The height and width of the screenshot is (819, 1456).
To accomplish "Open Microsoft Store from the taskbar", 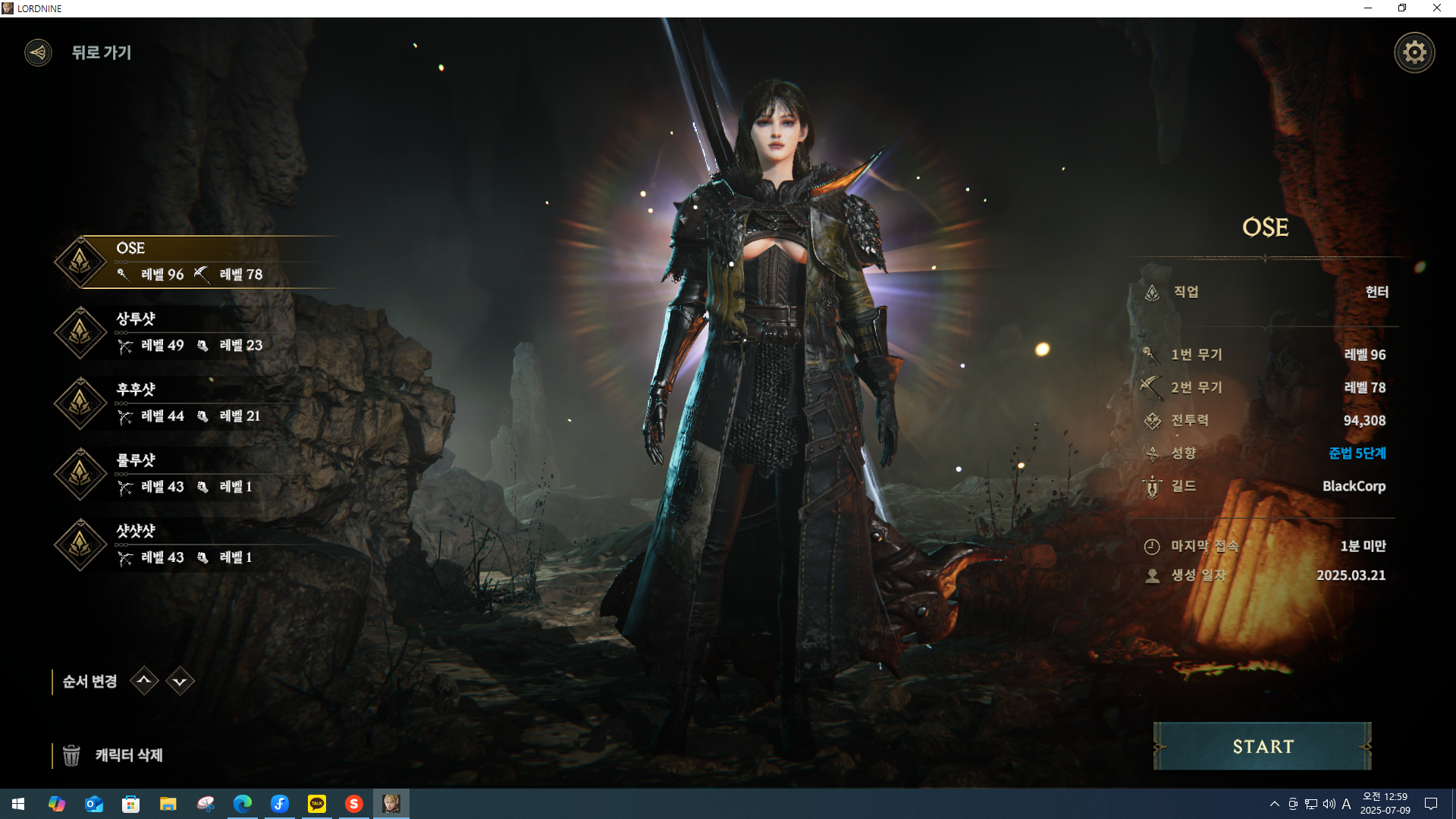I will coord(131,804).
